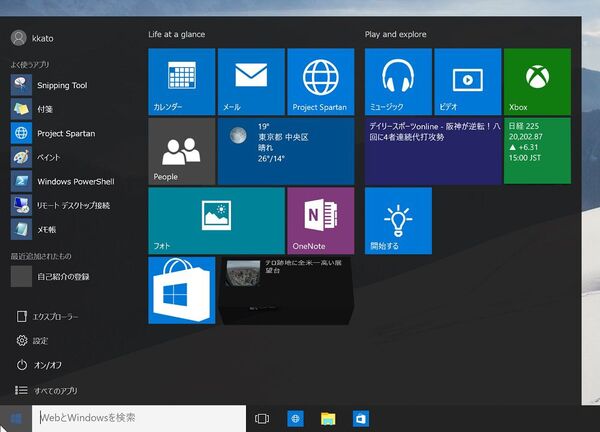
Task: Click the 最近追加されたもの section heading
Action: click(x=41, y=256)
